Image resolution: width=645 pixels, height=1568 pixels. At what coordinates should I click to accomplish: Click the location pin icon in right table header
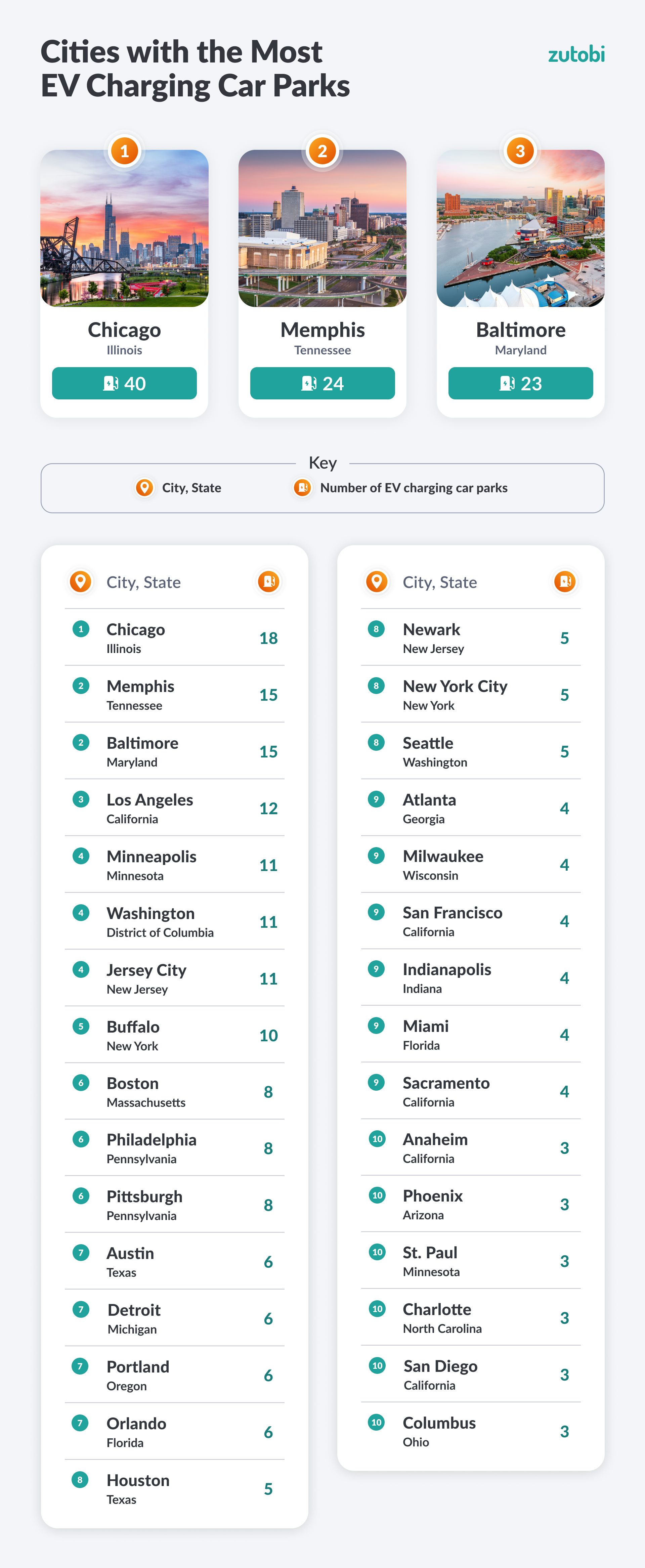coord(377,581)
